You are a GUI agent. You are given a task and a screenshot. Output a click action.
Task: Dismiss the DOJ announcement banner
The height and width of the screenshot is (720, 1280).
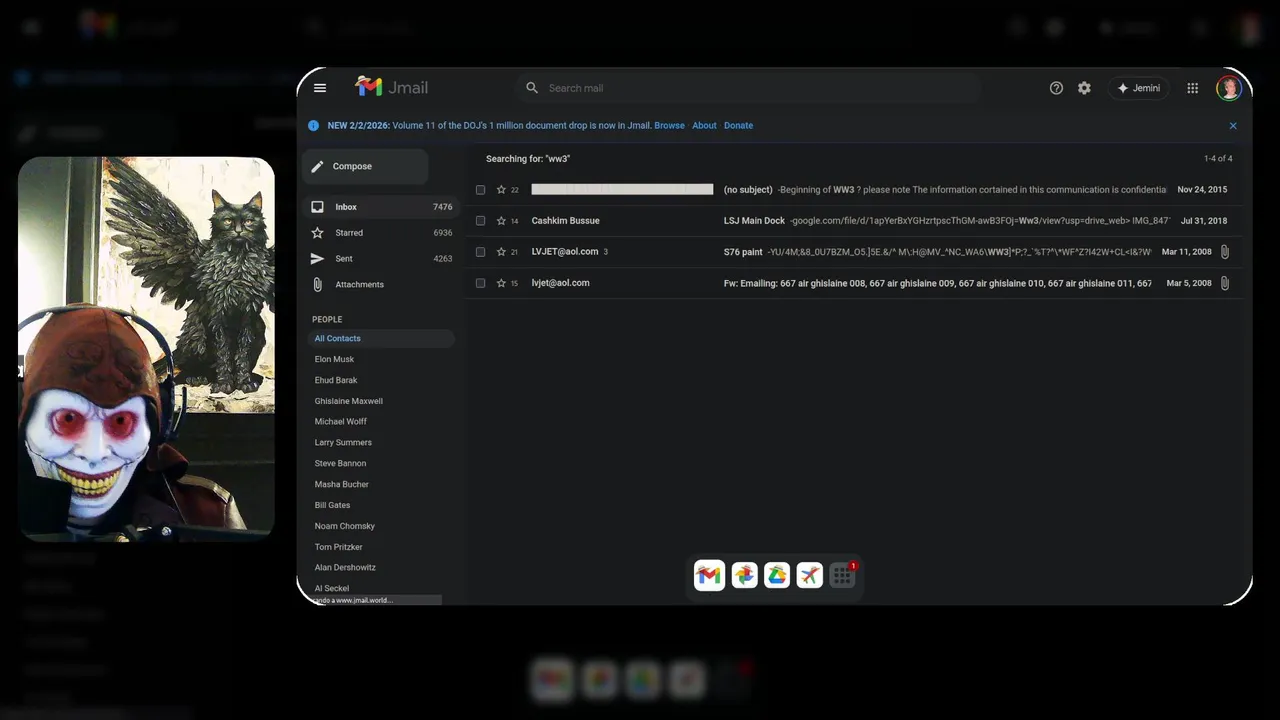click(x=1233, y=126)
